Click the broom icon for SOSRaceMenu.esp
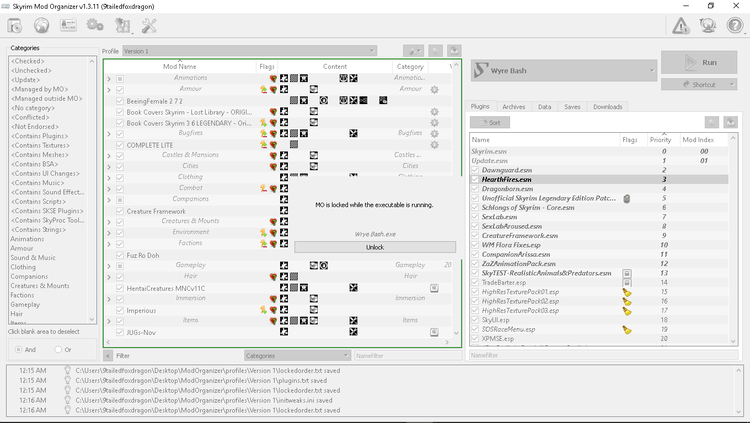This screenshot has height=423, width=750. 627,329
